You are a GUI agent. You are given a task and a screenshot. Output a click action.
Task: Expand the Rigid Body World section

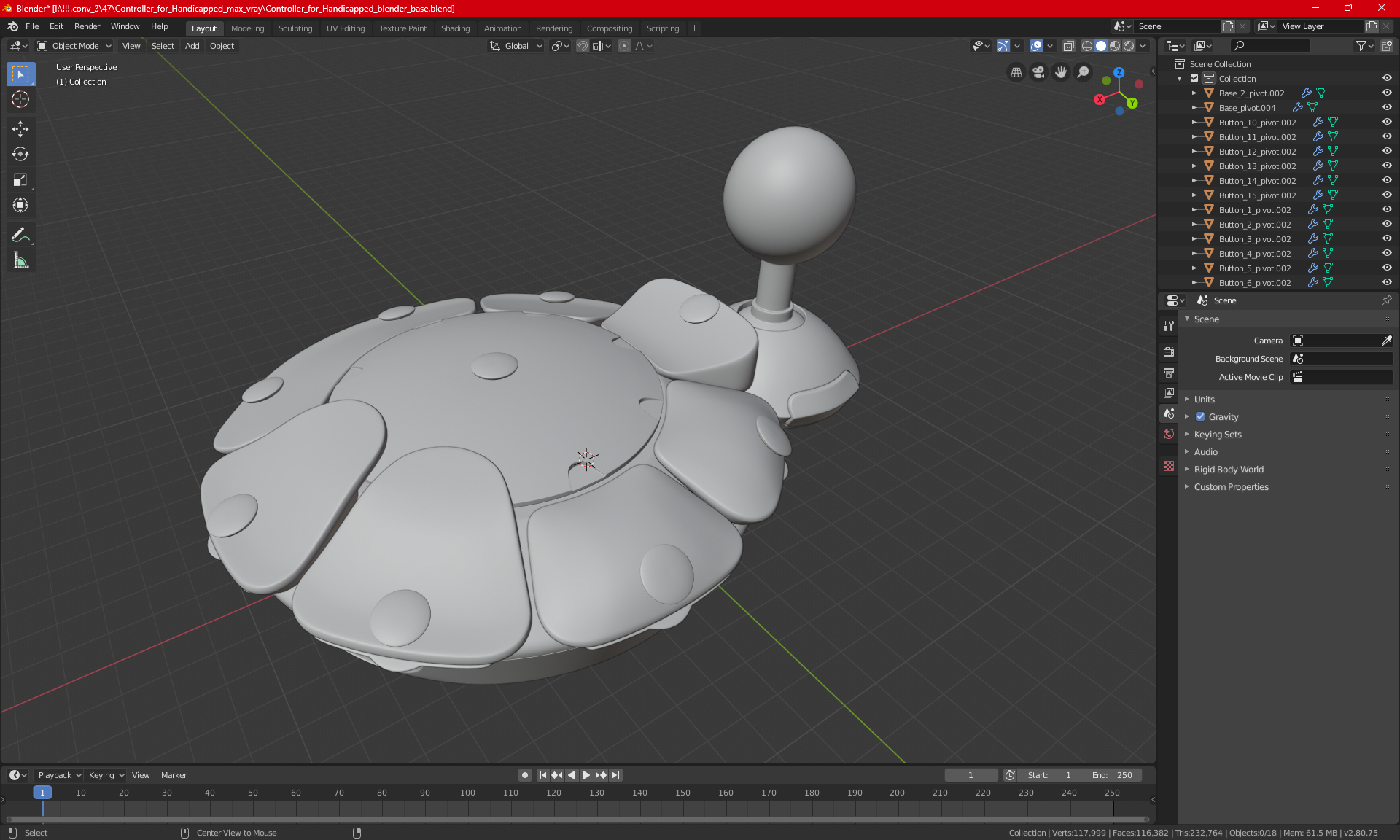tap(1228, 470)
